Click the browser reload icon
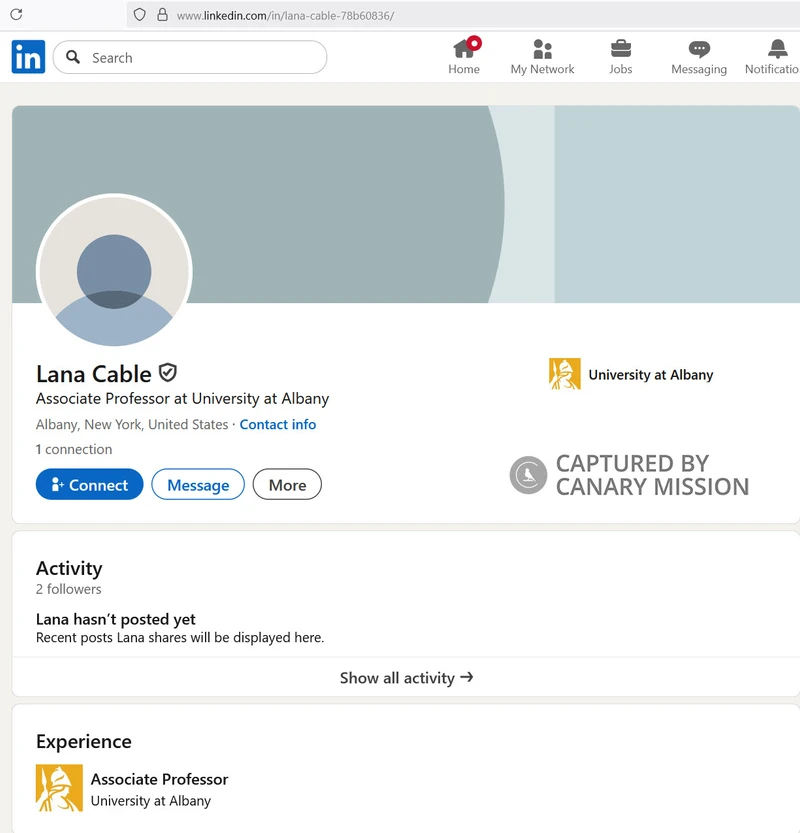 pos(16,14)
